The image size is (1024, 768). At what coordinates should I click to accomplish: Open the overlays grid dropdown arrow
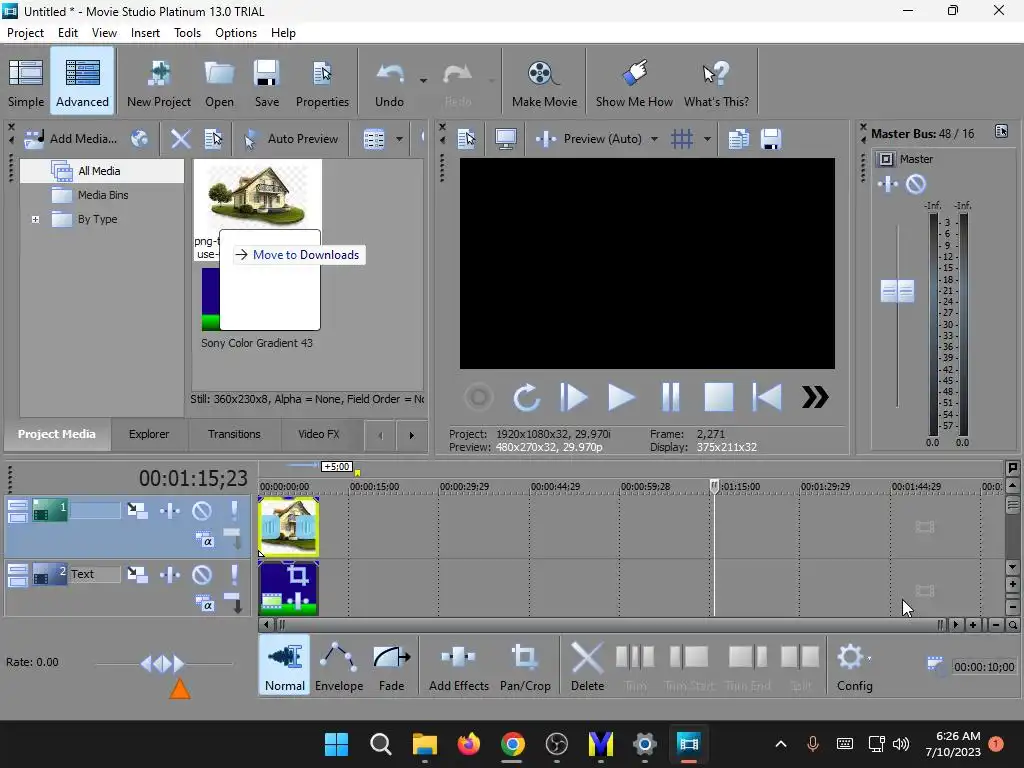707,139
